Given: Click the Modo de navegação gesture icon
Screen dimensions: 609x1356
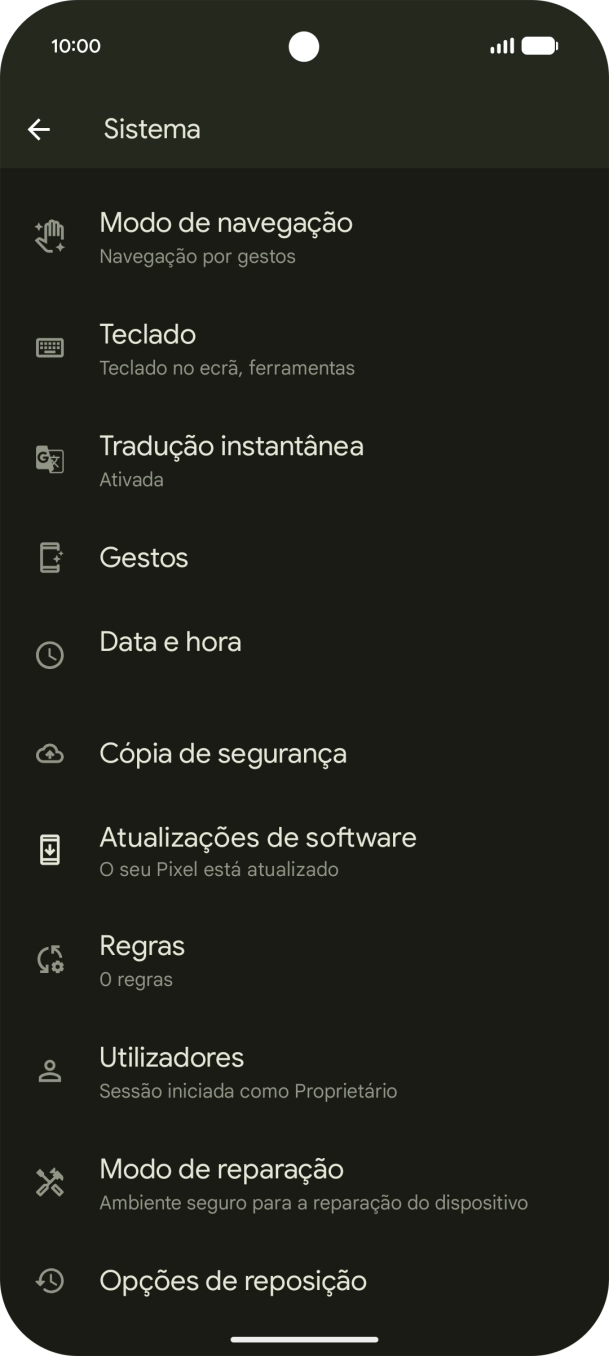Looking at the screenshot, I should 49,235.
